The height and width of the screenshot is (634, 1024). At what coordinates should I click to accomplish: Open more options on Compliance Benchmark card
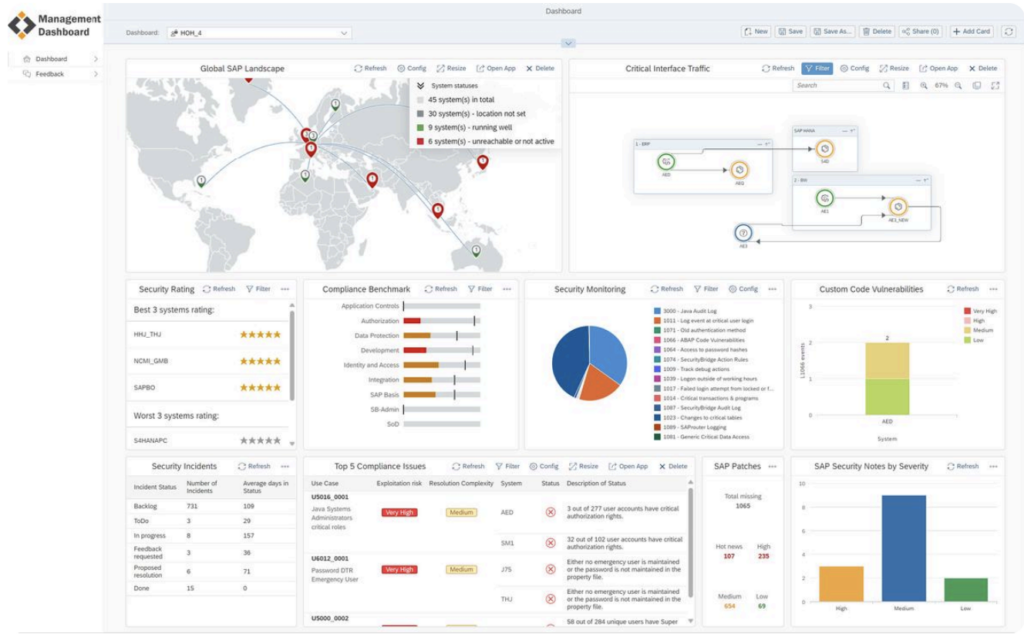[507, 289]
